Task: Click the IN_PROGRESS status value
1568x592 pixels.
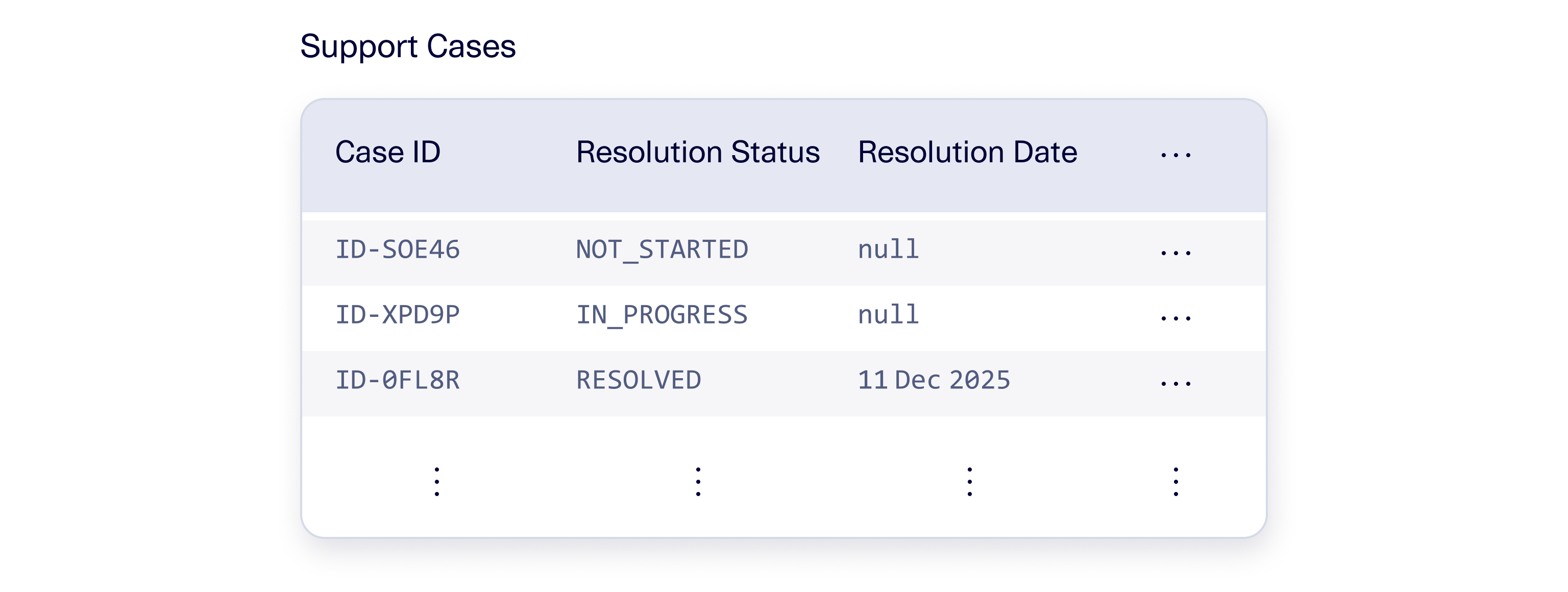Action: coord(661,315)
